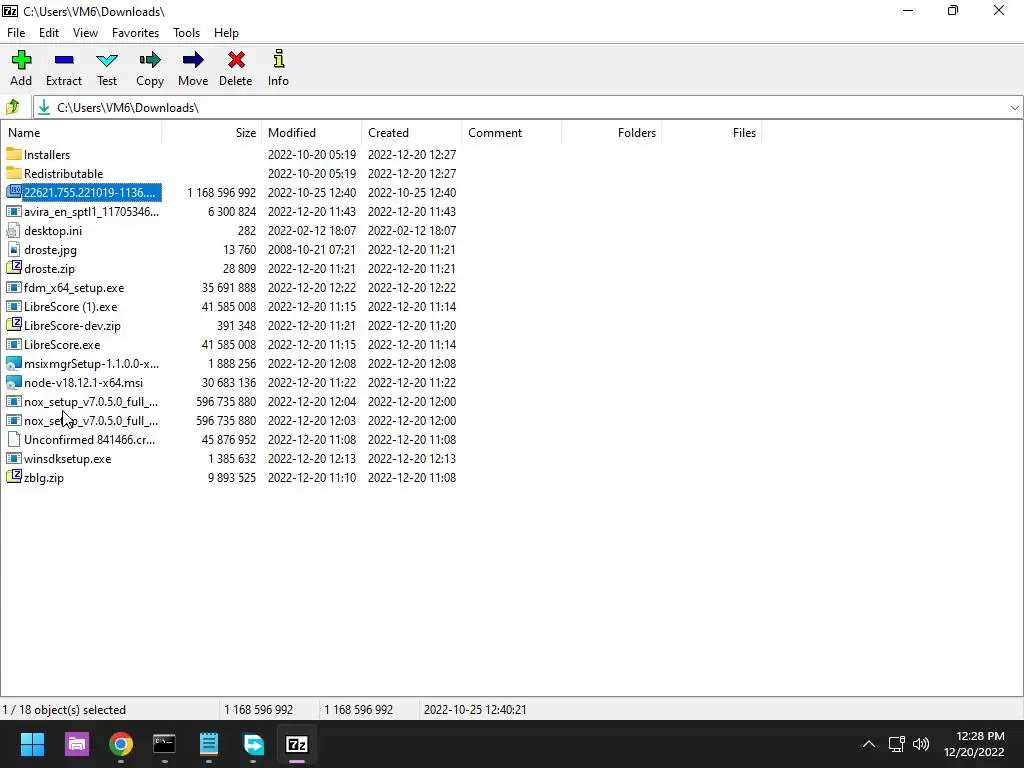Show hidden system tray icons
This screenshot has width=1024, height=768.
pos(869,744)
